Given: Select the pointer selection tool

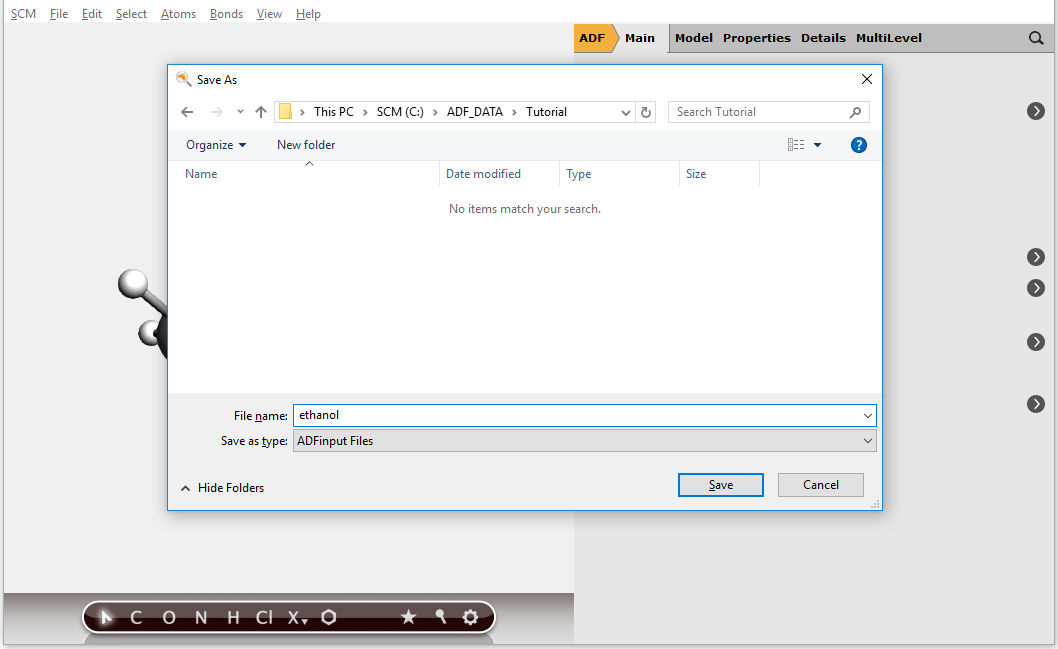Looking at the screenshot, I should click(105, 617).
